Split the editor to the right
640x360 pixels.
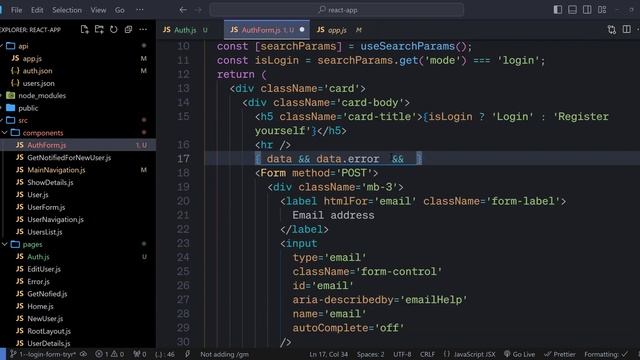tap(627, 29)
